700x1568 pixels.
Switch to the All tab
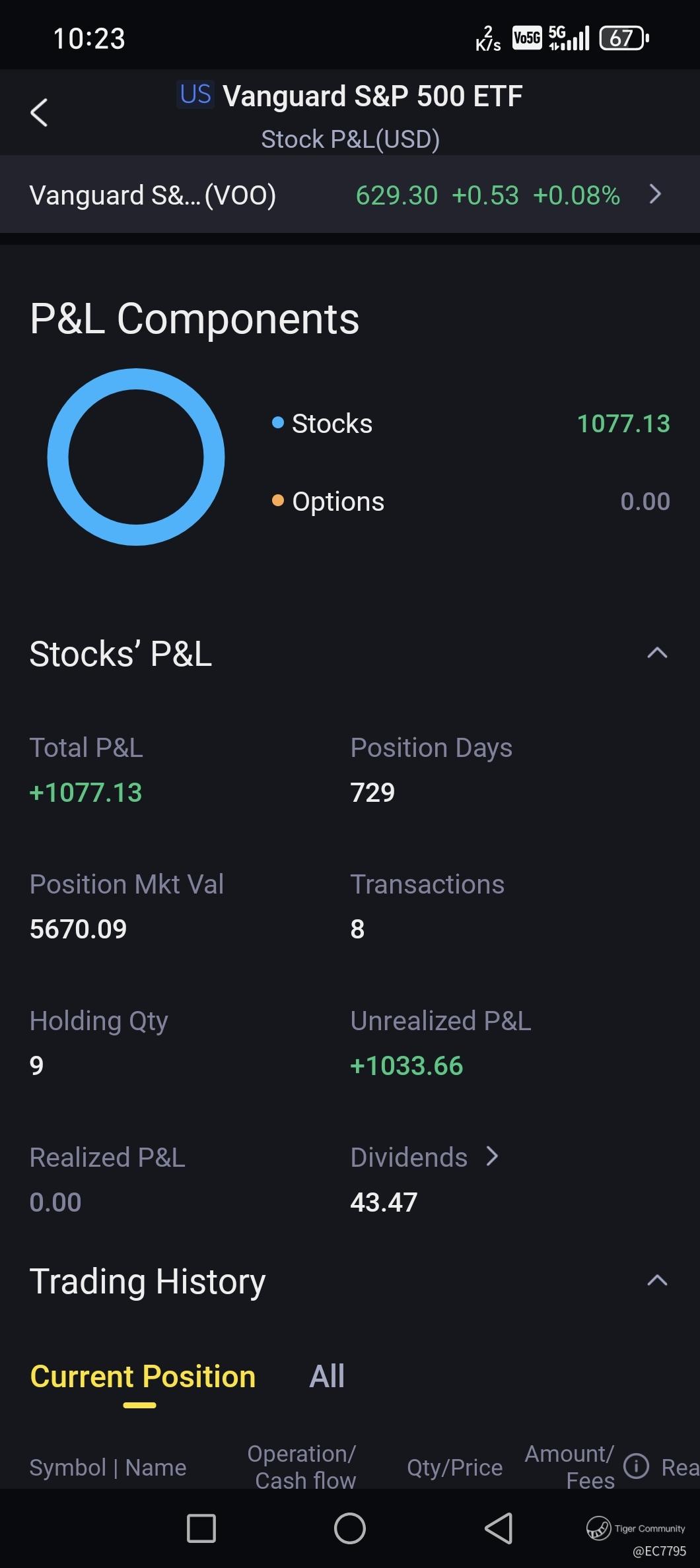click(x=327, y=1377)
